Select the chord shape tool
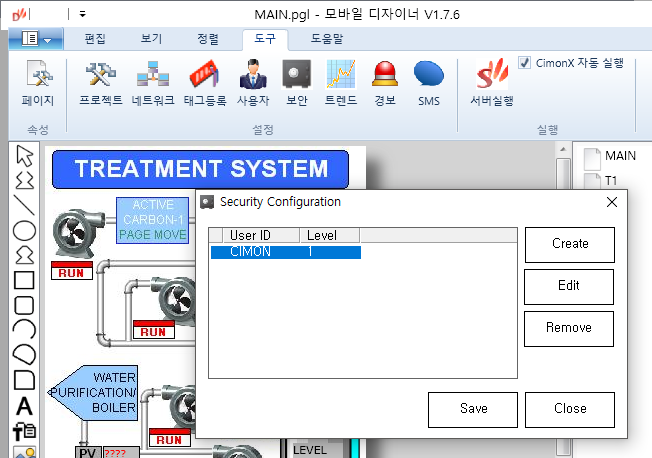652x458 pixels. pos(25,354)
